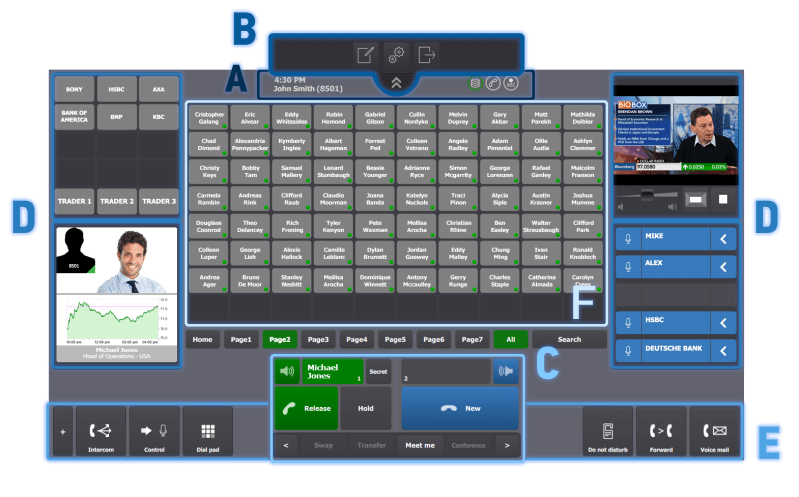The image size is (799, 497).
Task: Toggle microphone on DEUTSCHE BANK channel
Action: tap(628, 350)
